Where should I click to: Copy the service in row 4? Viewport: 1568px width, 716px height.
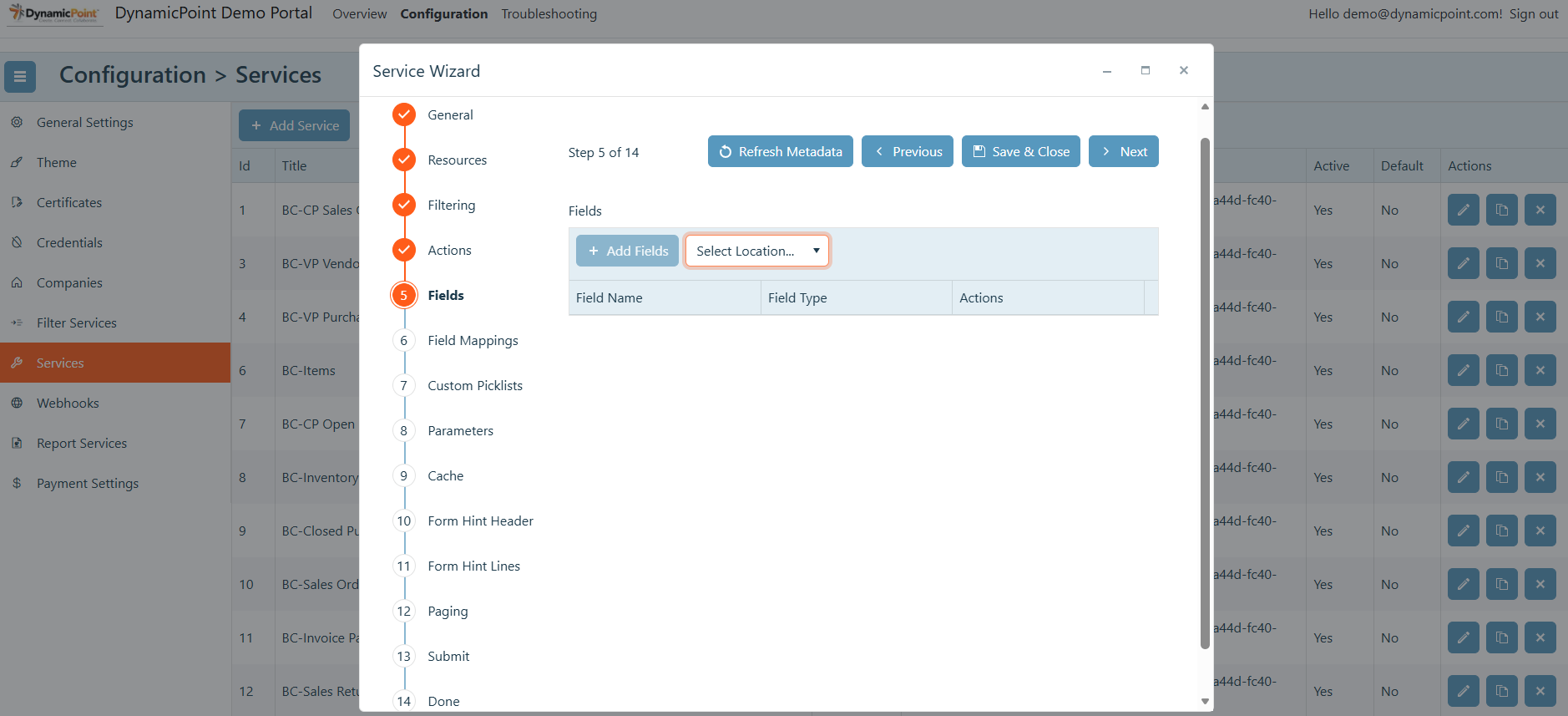tap(1502, 317)
